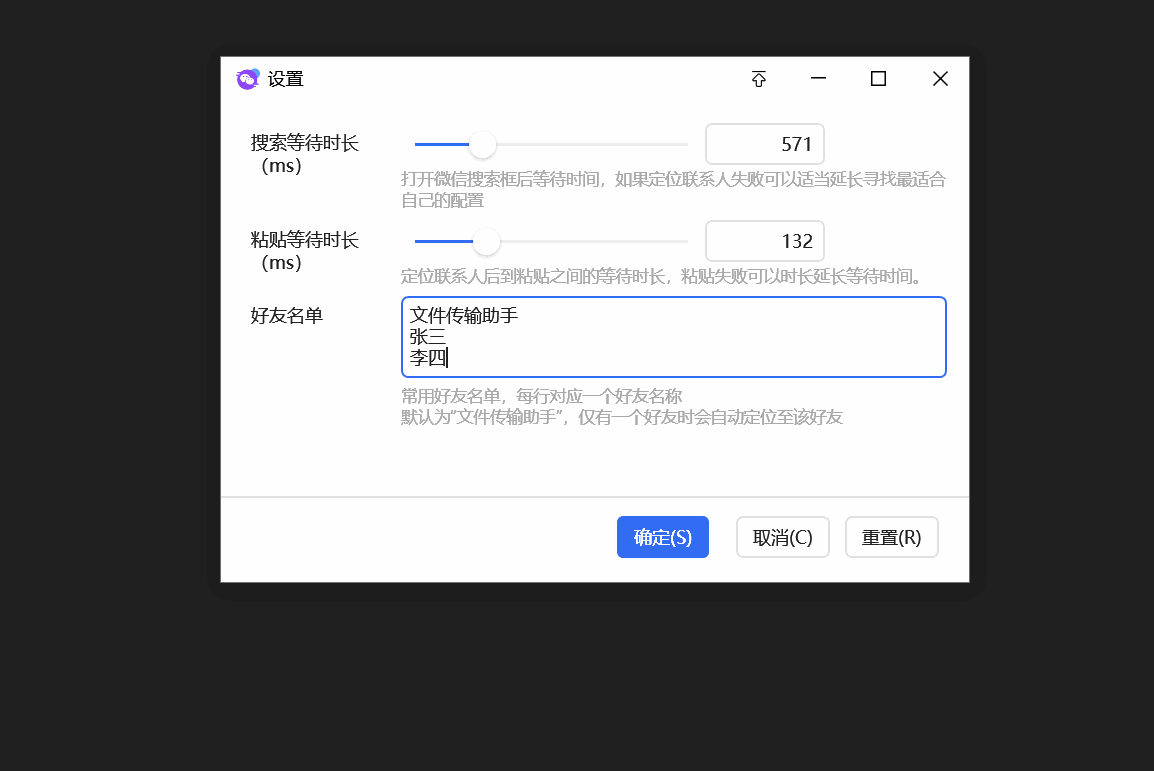Confirm settings with 确定(S) button
This screenshot has width=1154, height=771.
(x=662, y=537)
